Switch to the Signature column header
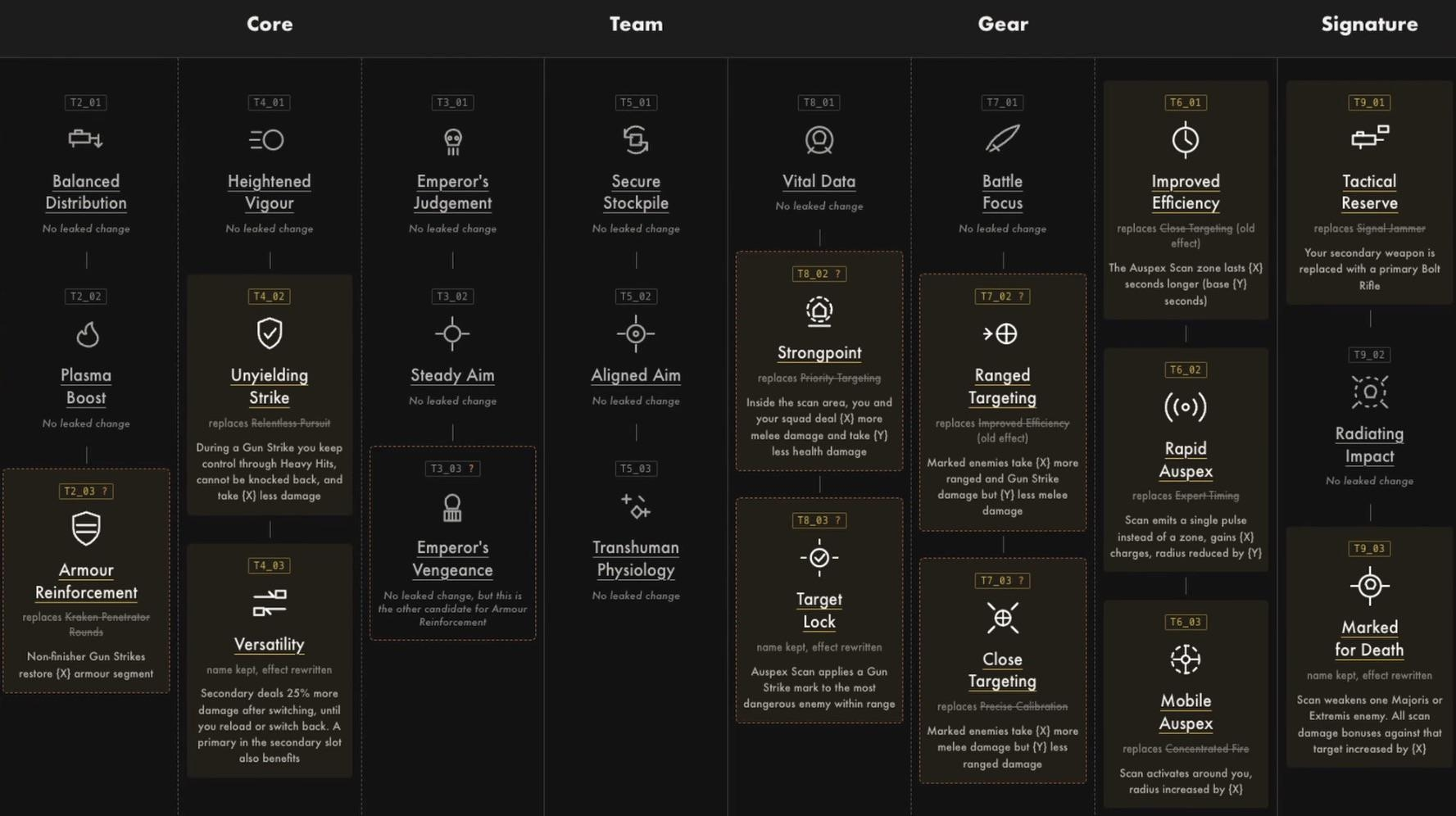The height and width of the screenshot is (816, 1456). click(1369, 25)
